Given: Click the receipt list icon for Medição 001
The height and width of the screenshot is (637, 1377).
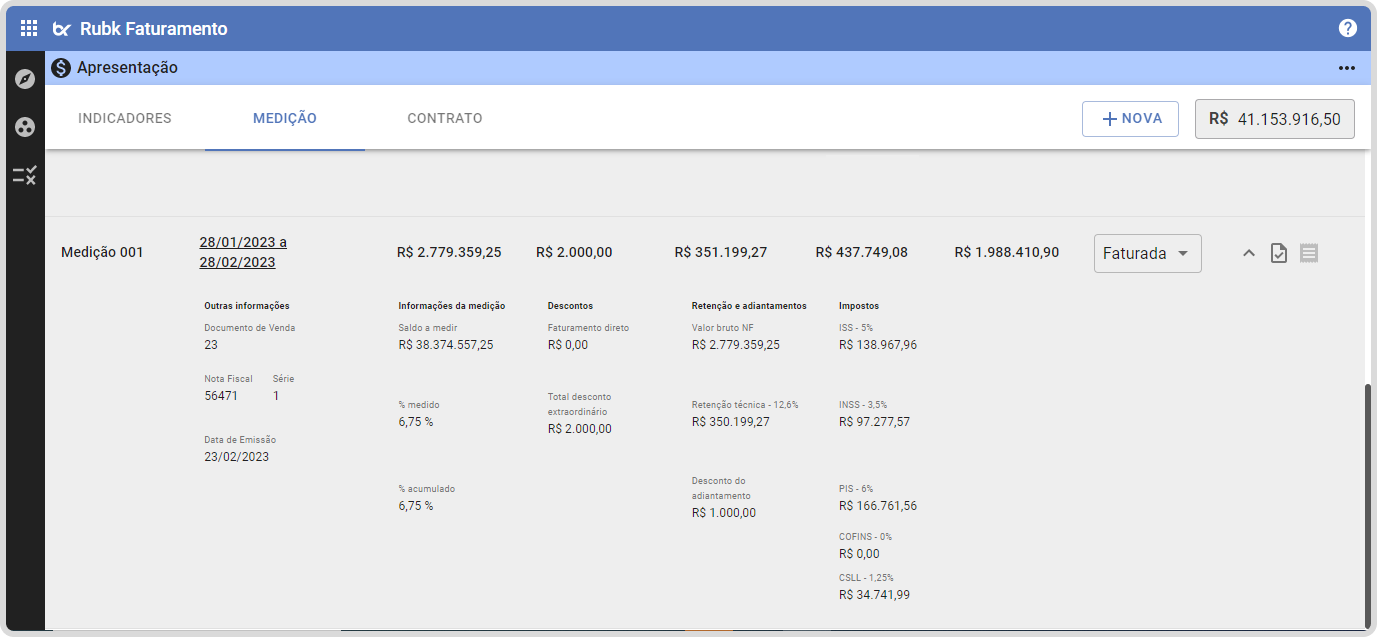Looking at the screenshot, I should (x=1309, y=253).
